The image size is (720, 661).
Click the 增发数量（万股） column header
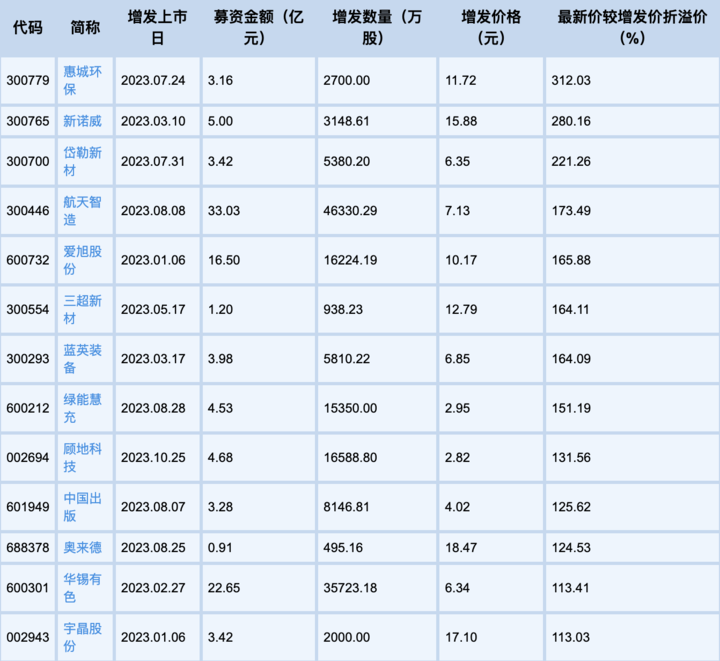click(x=377, y=28)
